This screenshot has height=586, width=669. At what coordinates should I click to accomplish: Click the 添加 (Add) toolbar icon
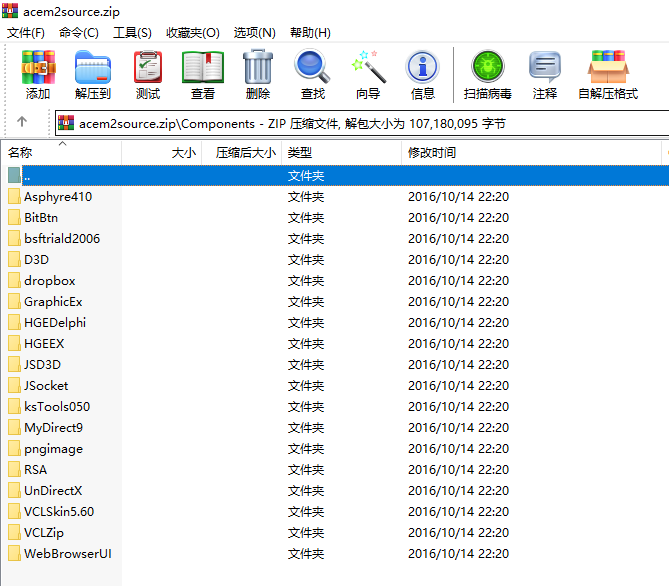click(x=38, y=67)
